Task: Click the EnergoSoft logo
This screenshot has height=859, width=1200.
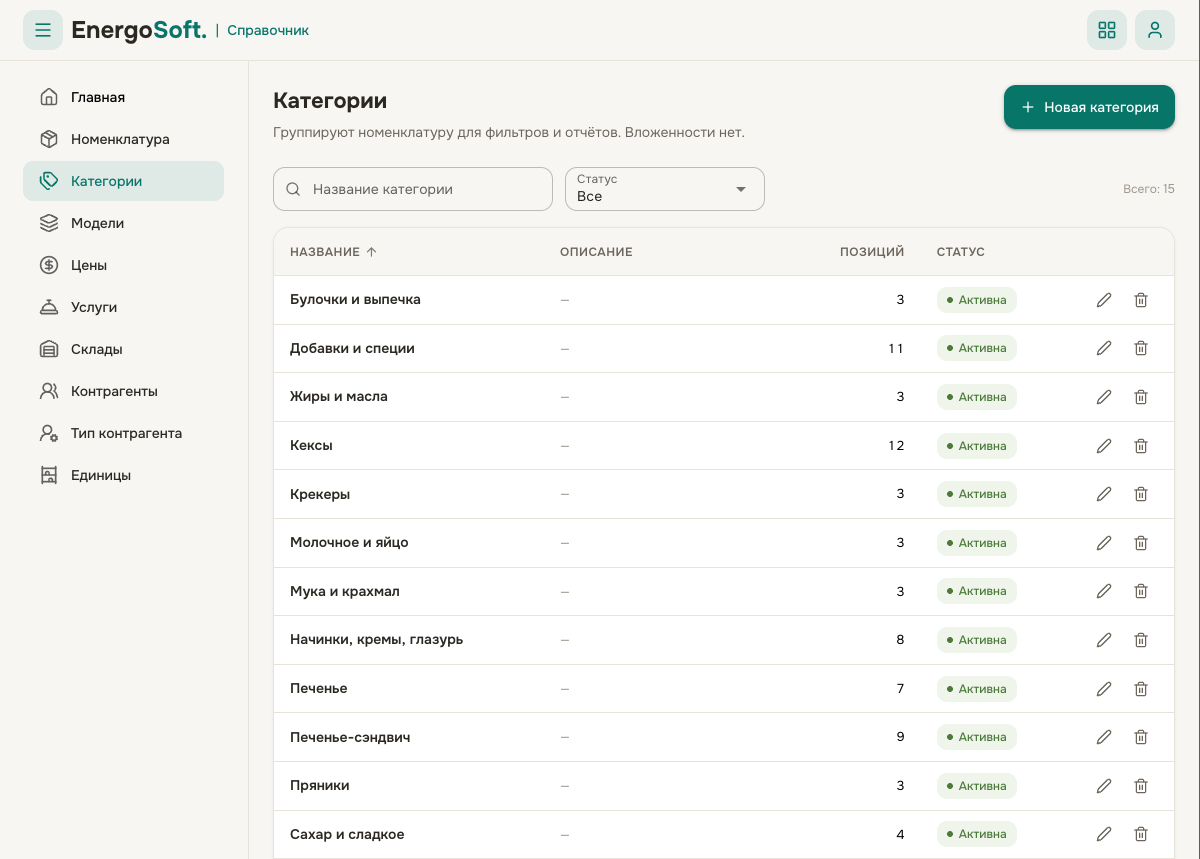Action: pyautogui.click(x=139, y=30)
